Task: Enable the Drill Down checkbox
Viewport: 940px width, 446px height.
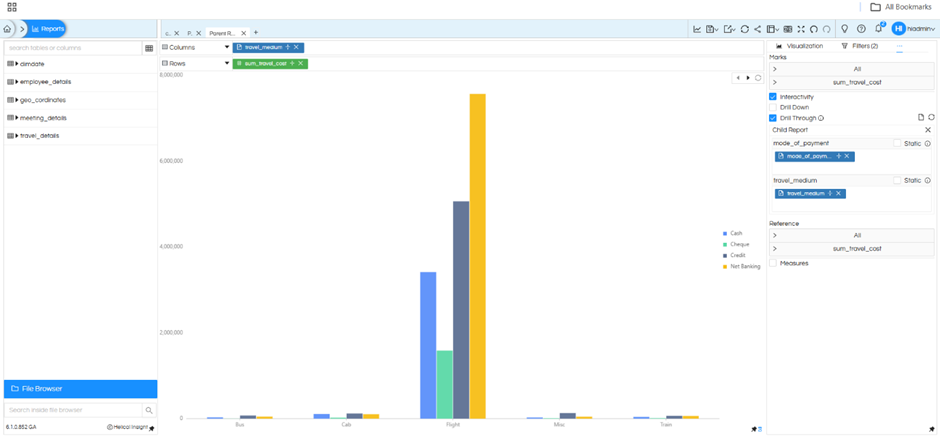Action: (774, 107)
